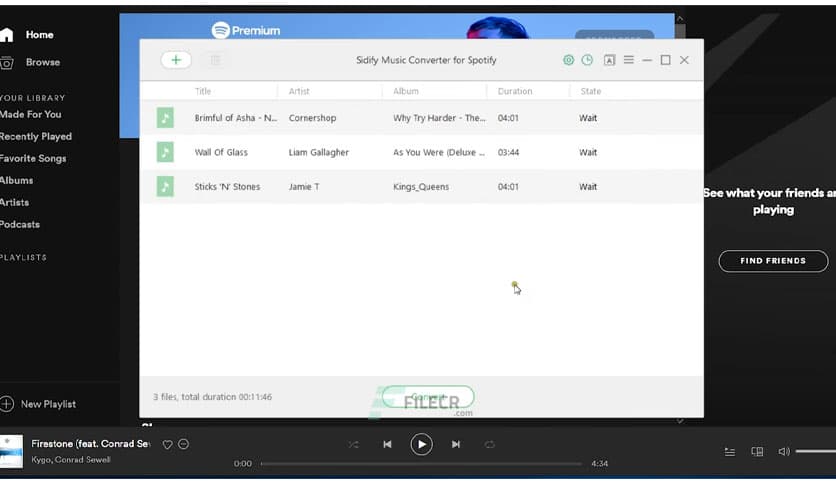
Task: Select the Brimful of Asha title cell
Action: [236, 118]
